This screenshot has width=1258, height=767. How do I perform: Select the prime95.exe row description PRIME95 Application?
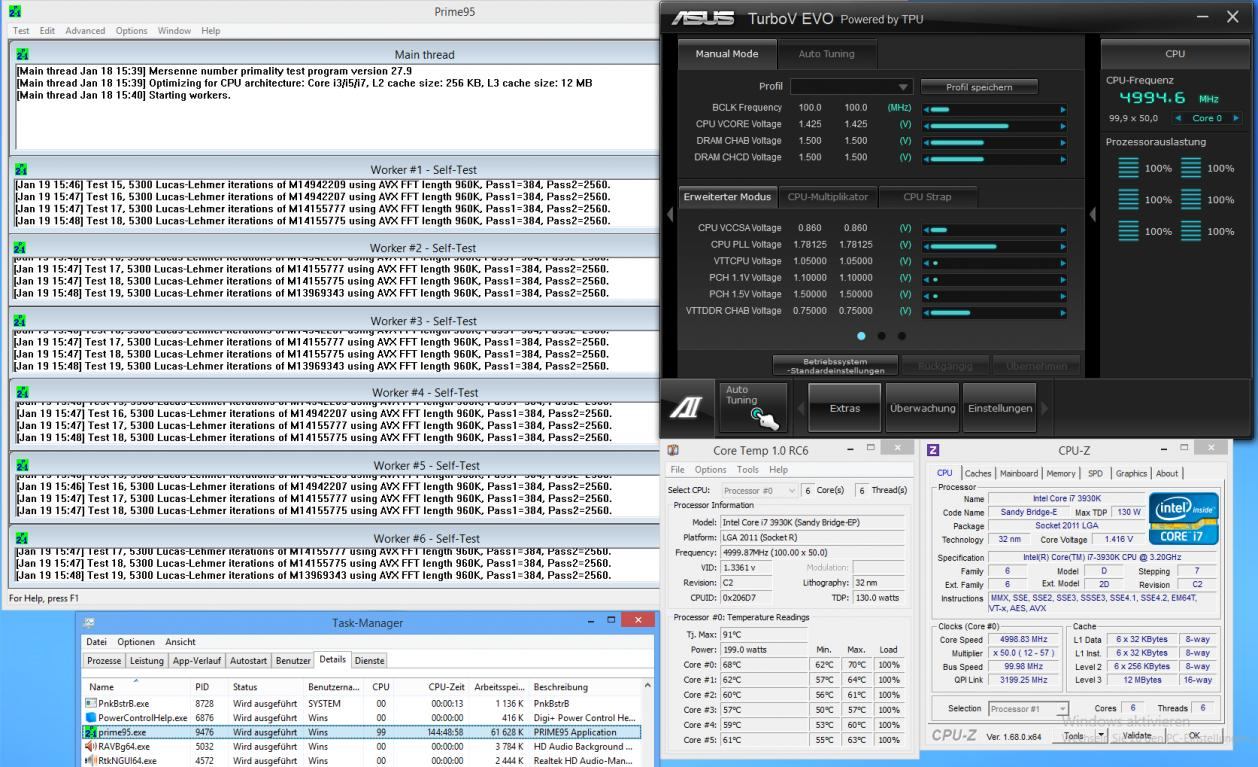pyautogui.click(x=575, y=732)
